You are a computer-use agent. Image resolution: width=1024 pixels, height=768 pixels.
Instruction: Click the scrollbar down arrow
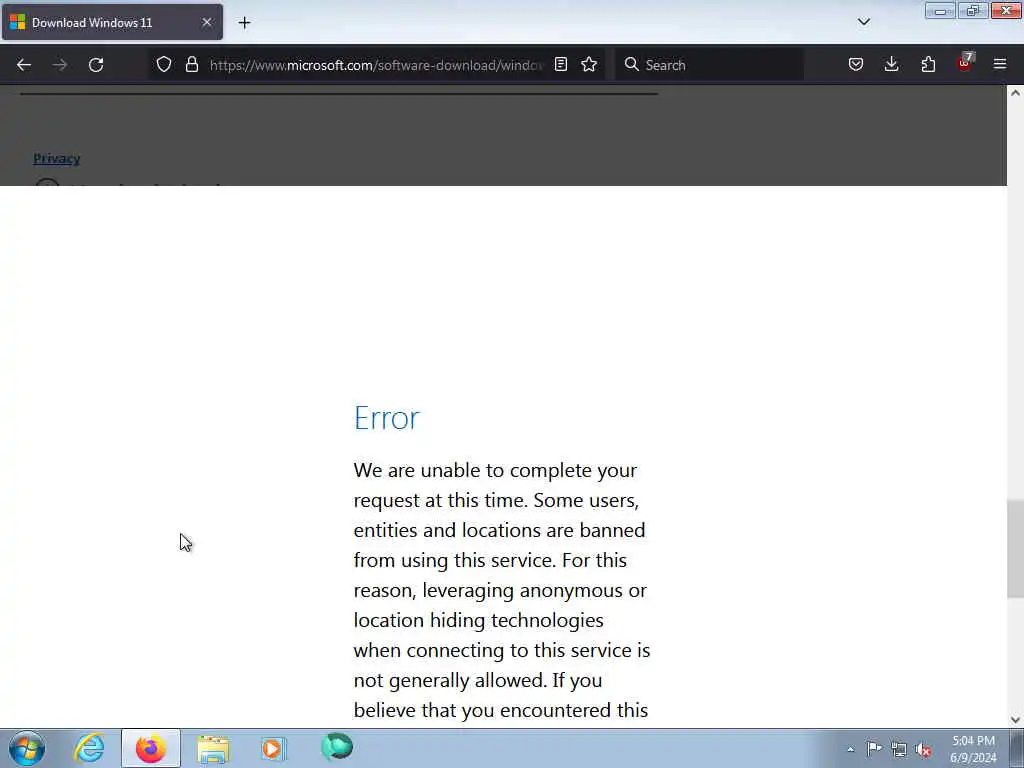coord(1016,720)
